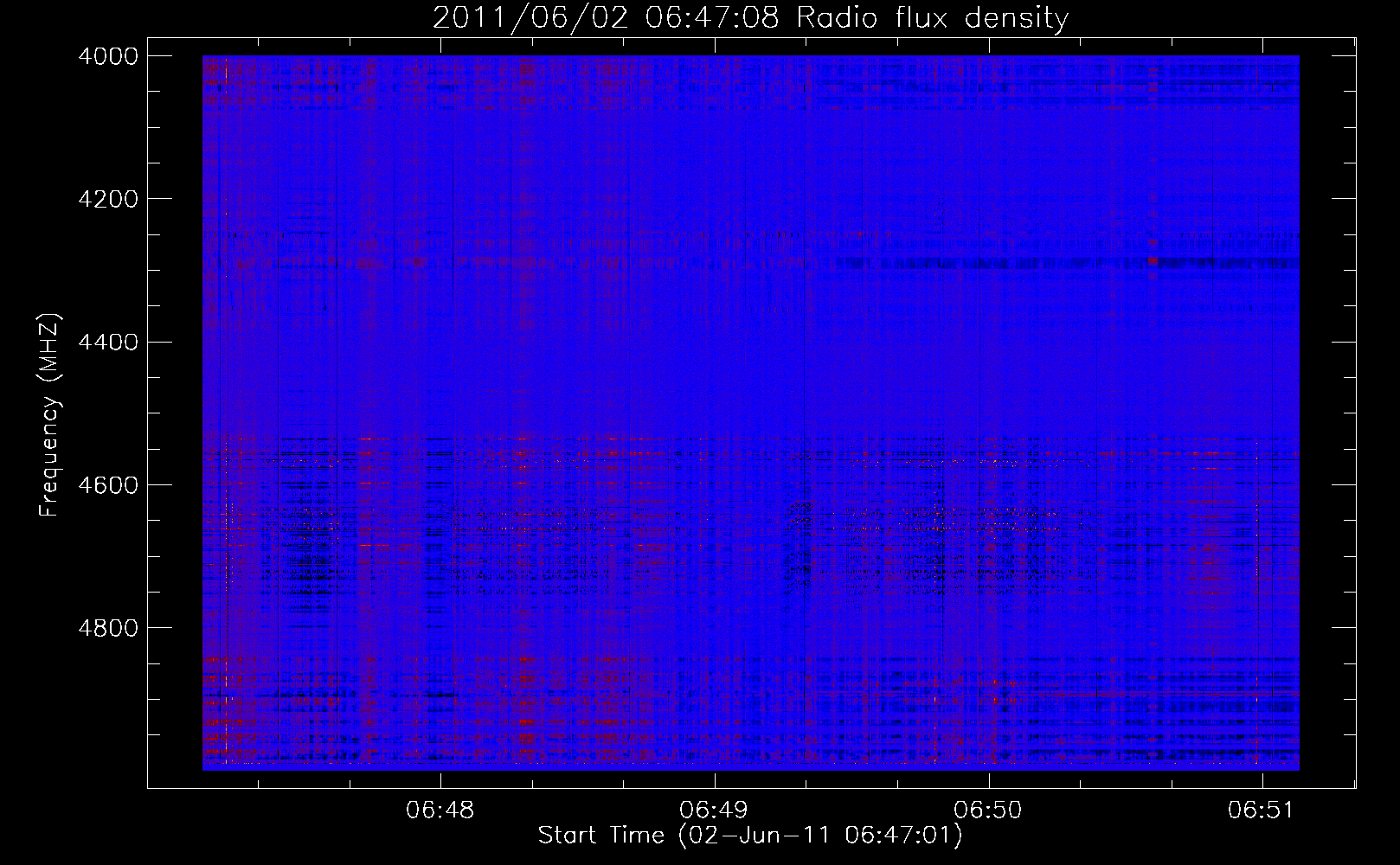The height and width of the screenshot is (865, 1400).
Task: Click the 06:49 time tick label
Action: [714, 810]
